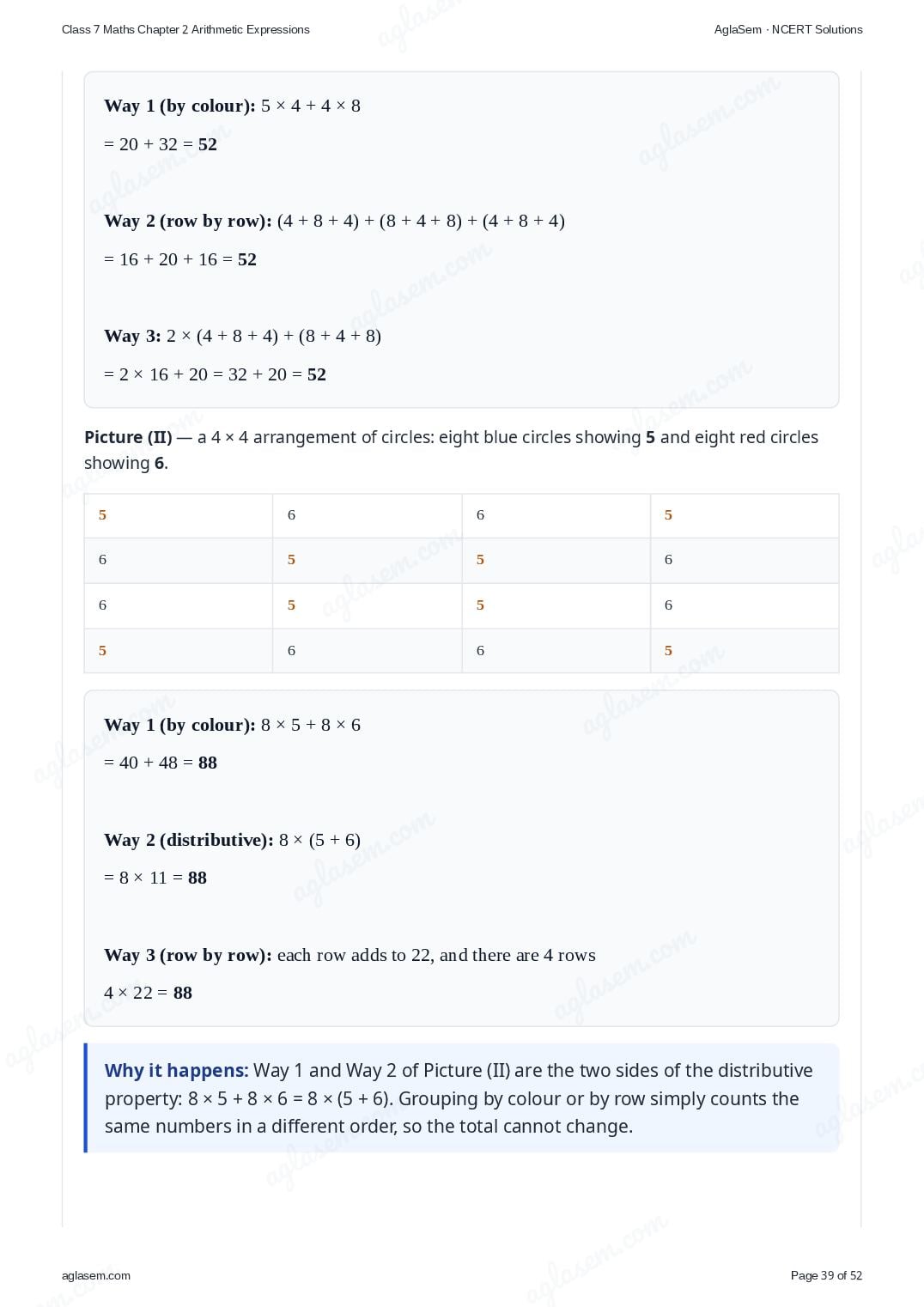Select the 'Way 1 (by colour): 8 × 5 + 8 × 6' line
The height and width of the screenshot is (1307, 924).
(232, 725)
